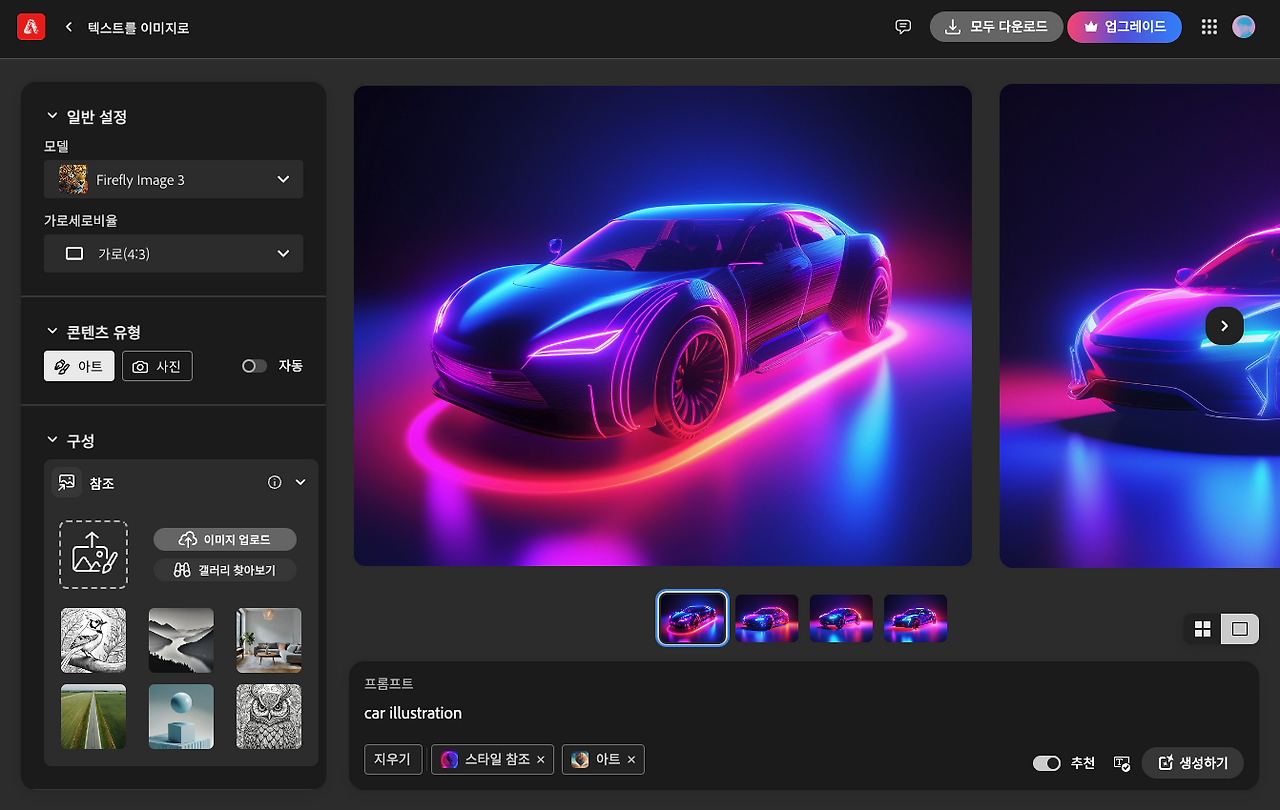The image size is (1280, 810).
Task: Disable the 추천 toggle near 생성하기
Action: tap(1046, 763)
